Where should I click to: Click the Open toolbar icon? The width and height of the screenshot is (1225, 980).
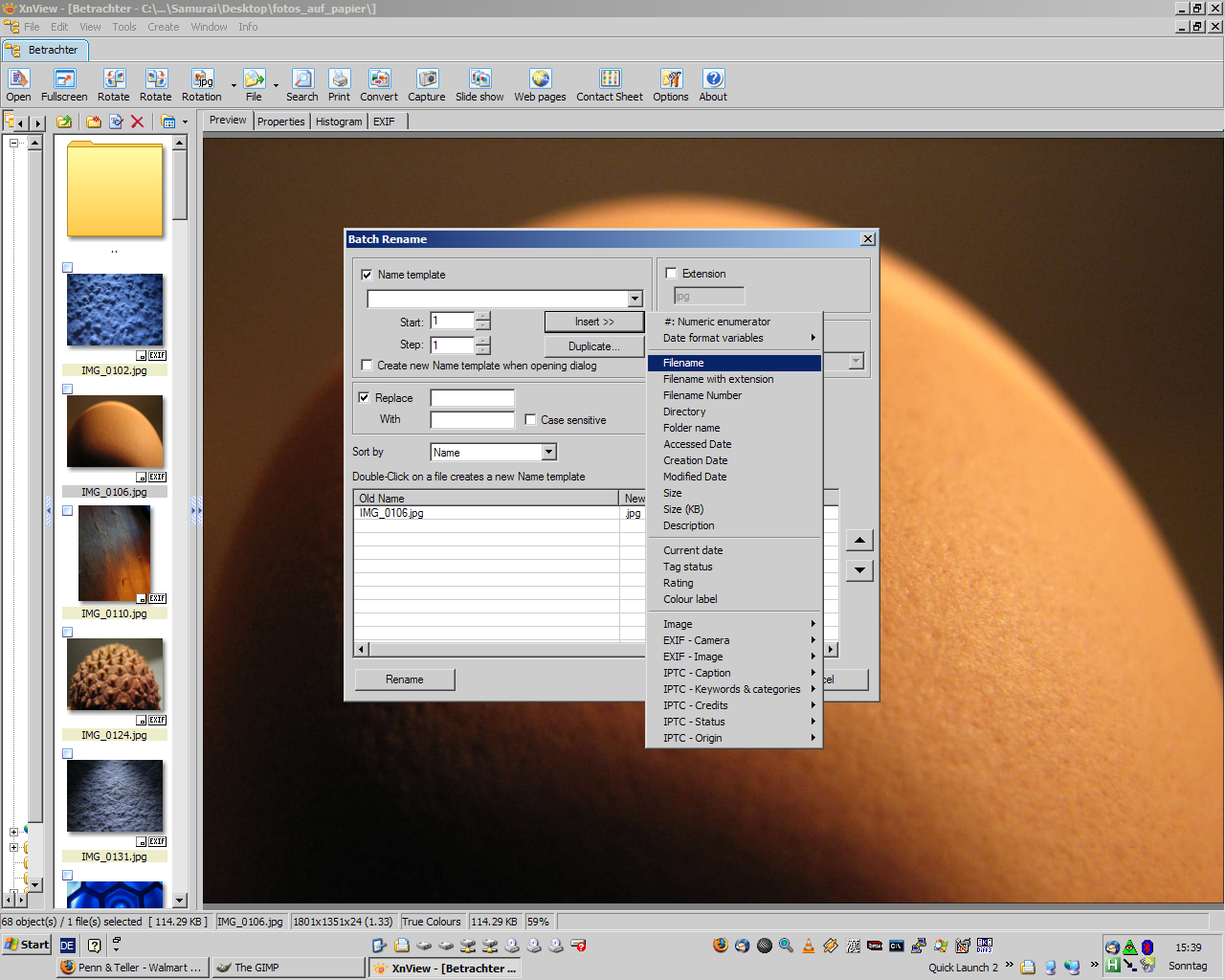click(18, 84)
